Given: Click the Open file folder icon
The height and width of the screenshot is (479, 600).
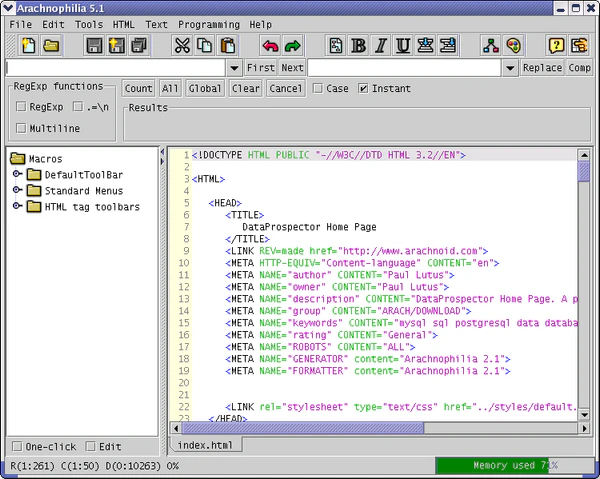Looking at the screenshot, I should click(x=50, y=45).
